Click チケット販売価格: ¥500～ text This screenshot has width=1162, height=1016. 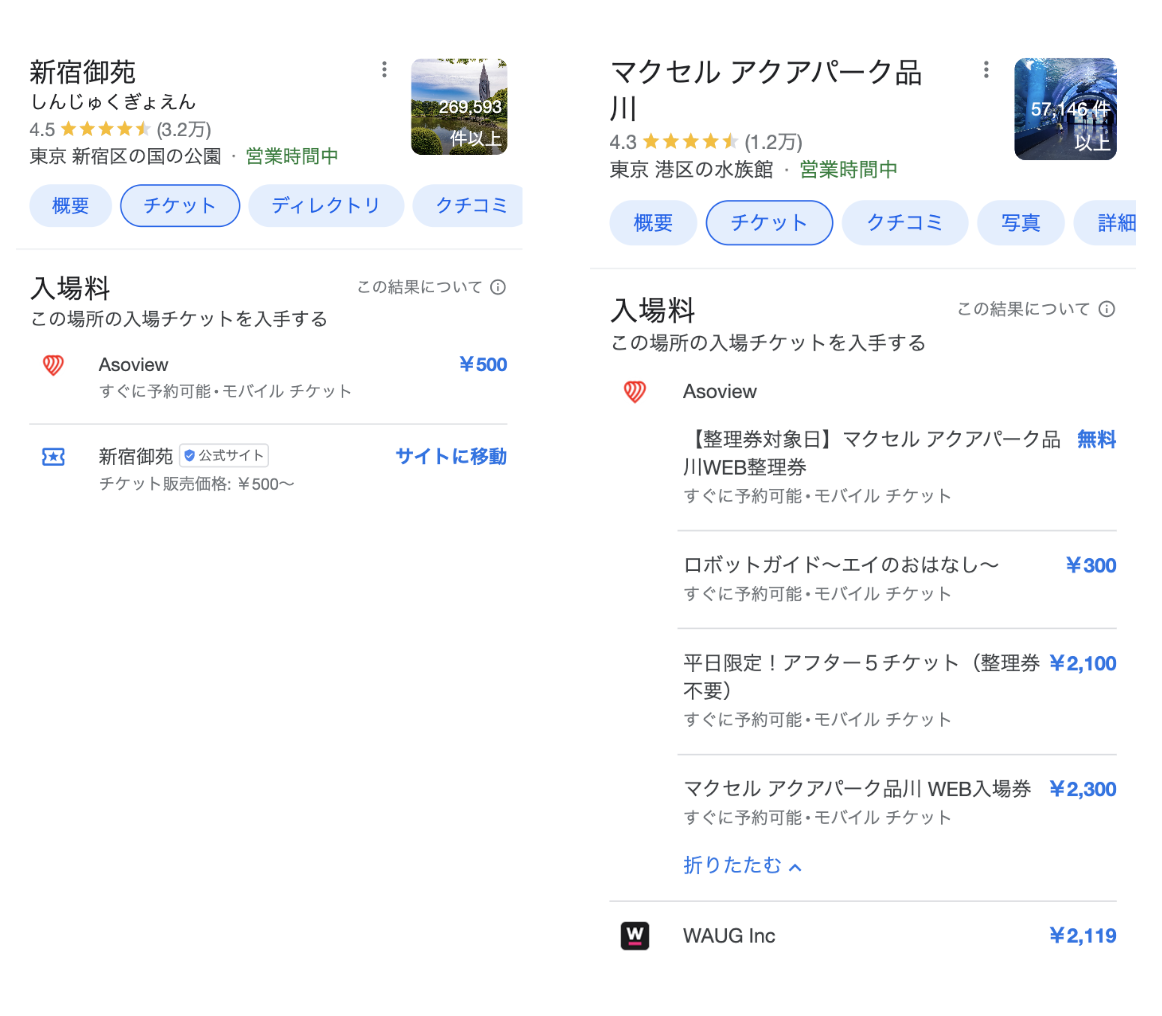click(x=196, y=484)
